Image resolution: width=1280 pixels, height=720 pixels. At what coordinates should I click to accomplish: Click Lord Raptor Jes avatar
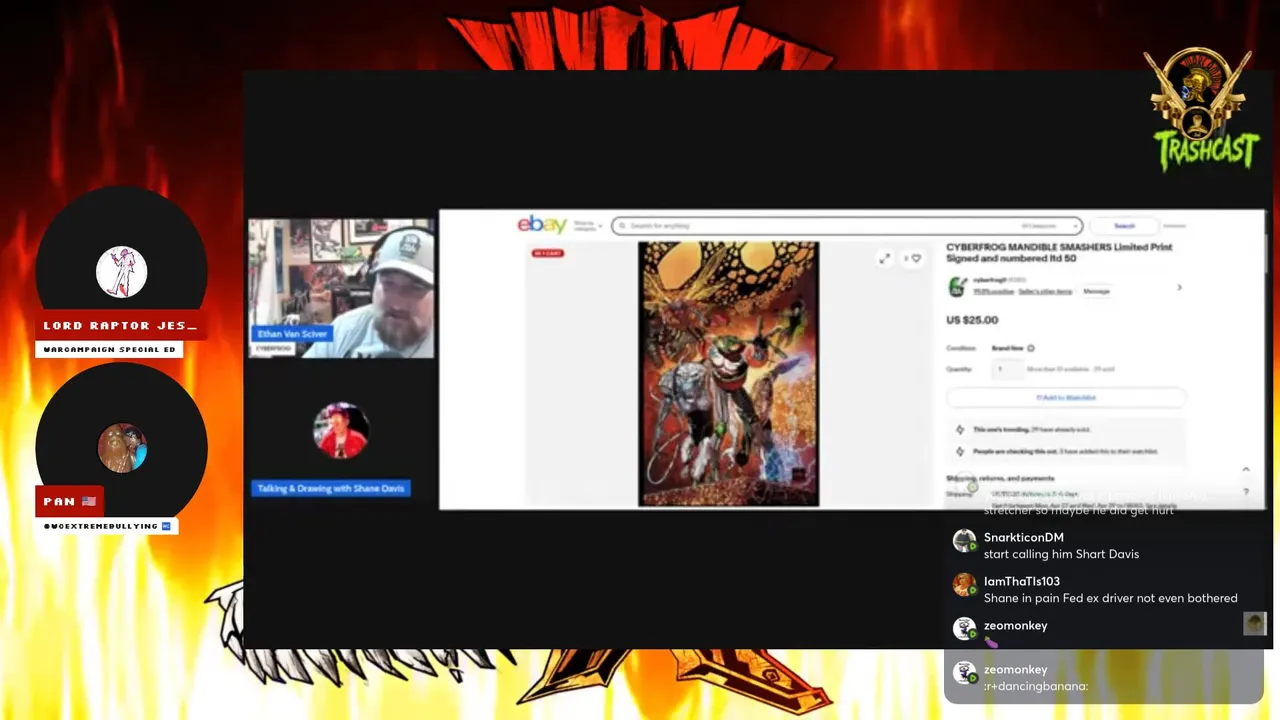coord(122,271)
